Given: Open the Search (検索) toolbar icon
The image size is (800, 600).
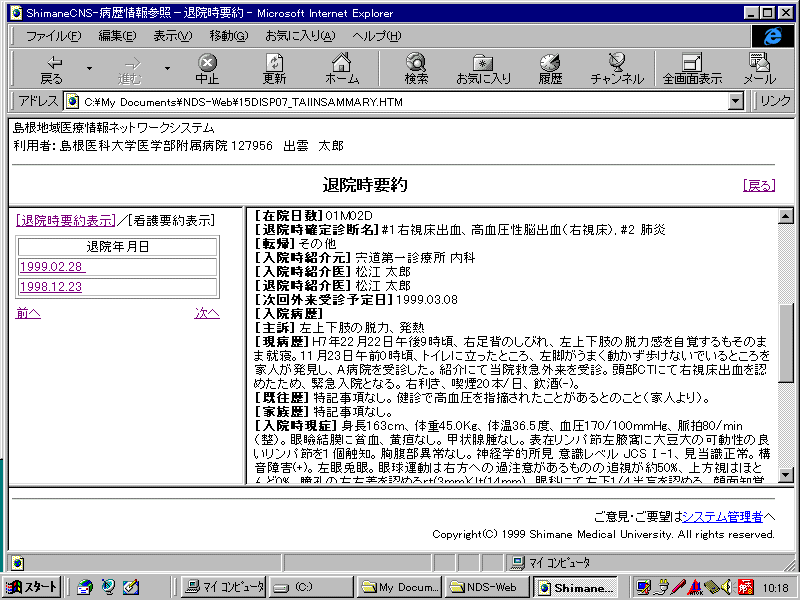Looking at the screenshot, I should click(x=416, y=68).
